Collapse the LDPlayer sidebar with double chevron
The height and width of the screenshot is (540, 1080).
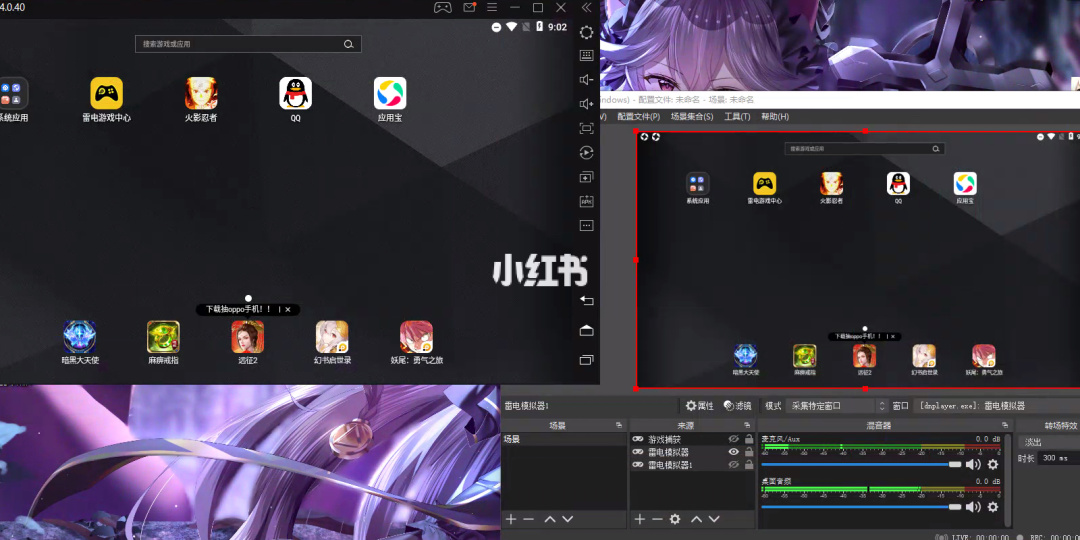(586, 8)
